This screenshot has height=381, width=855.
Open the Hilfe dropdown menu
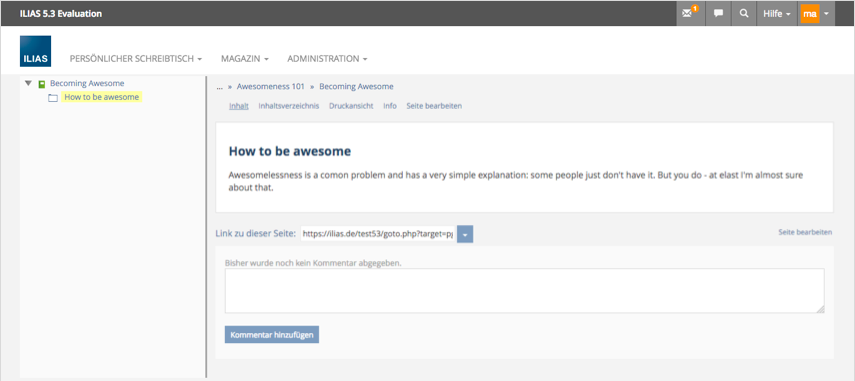[x=777, y=14]
